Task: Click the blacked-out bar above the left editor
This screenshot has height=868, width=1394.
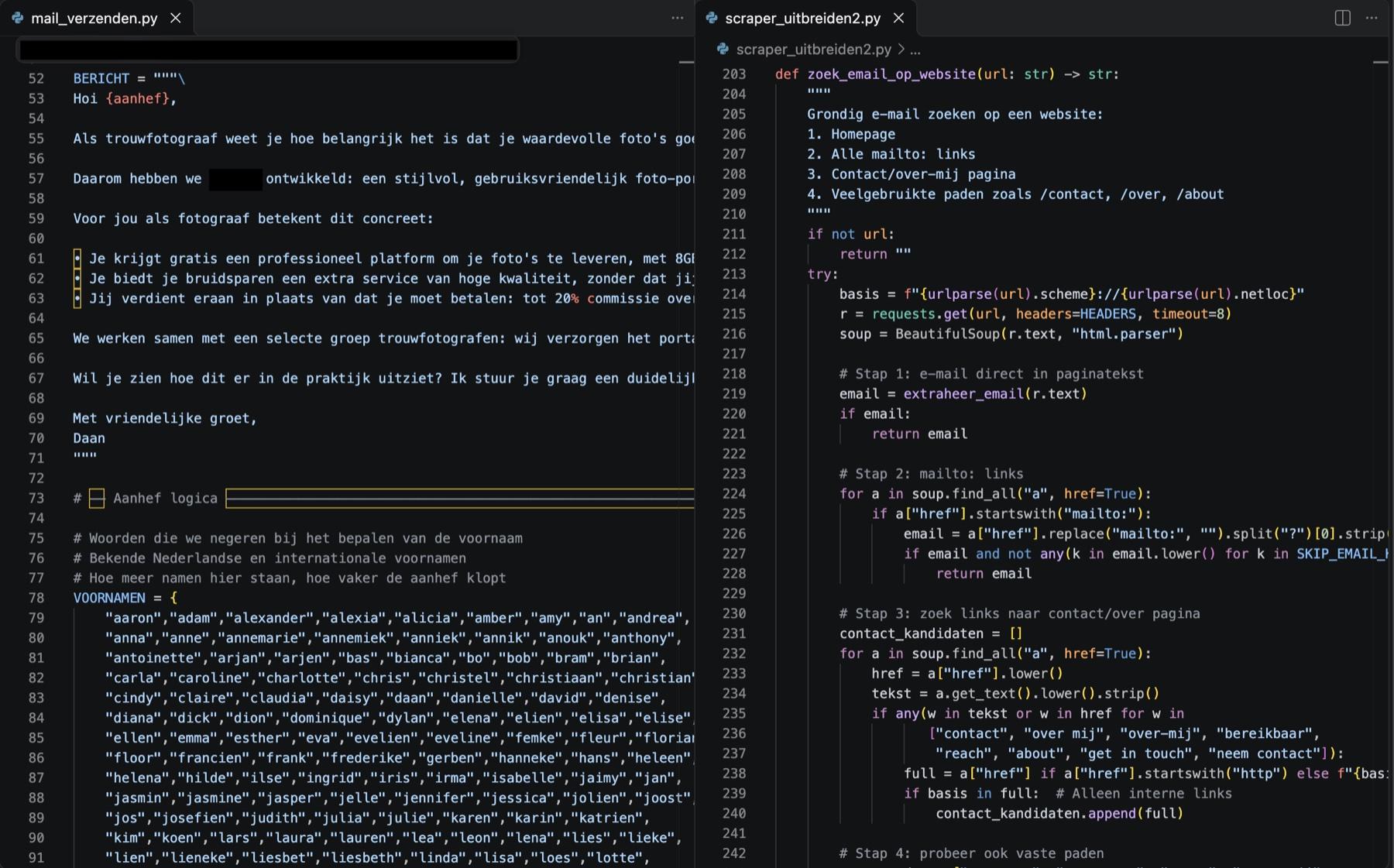Action: 268,50
